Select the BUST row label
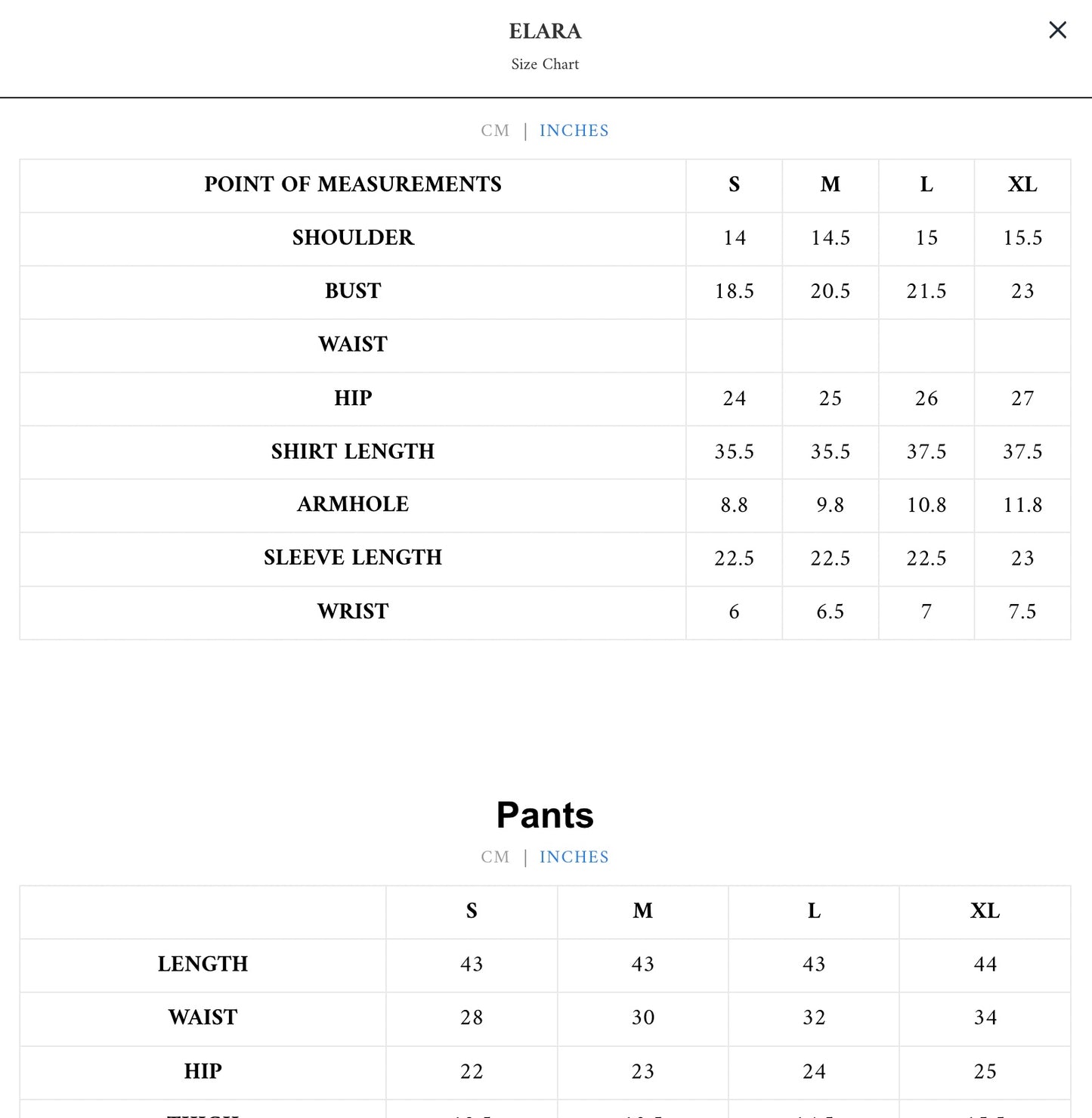The image size is (1092, 1118). [x=353, y=291]
